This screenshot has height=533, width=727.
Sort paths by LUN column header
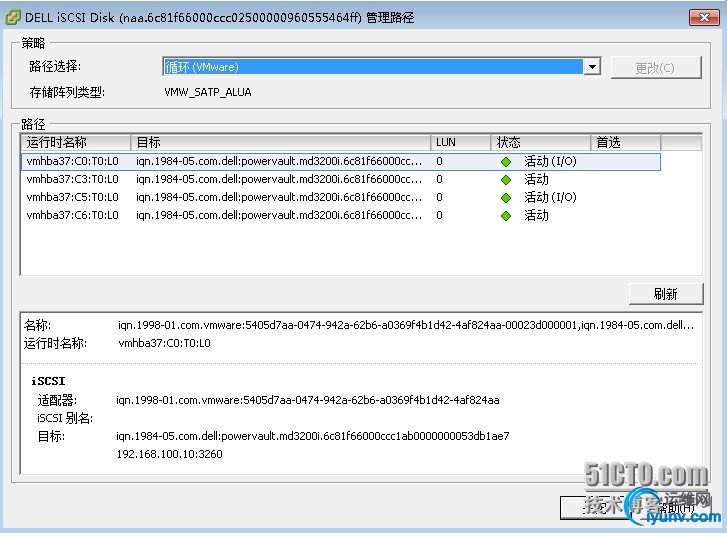[460, 142]
